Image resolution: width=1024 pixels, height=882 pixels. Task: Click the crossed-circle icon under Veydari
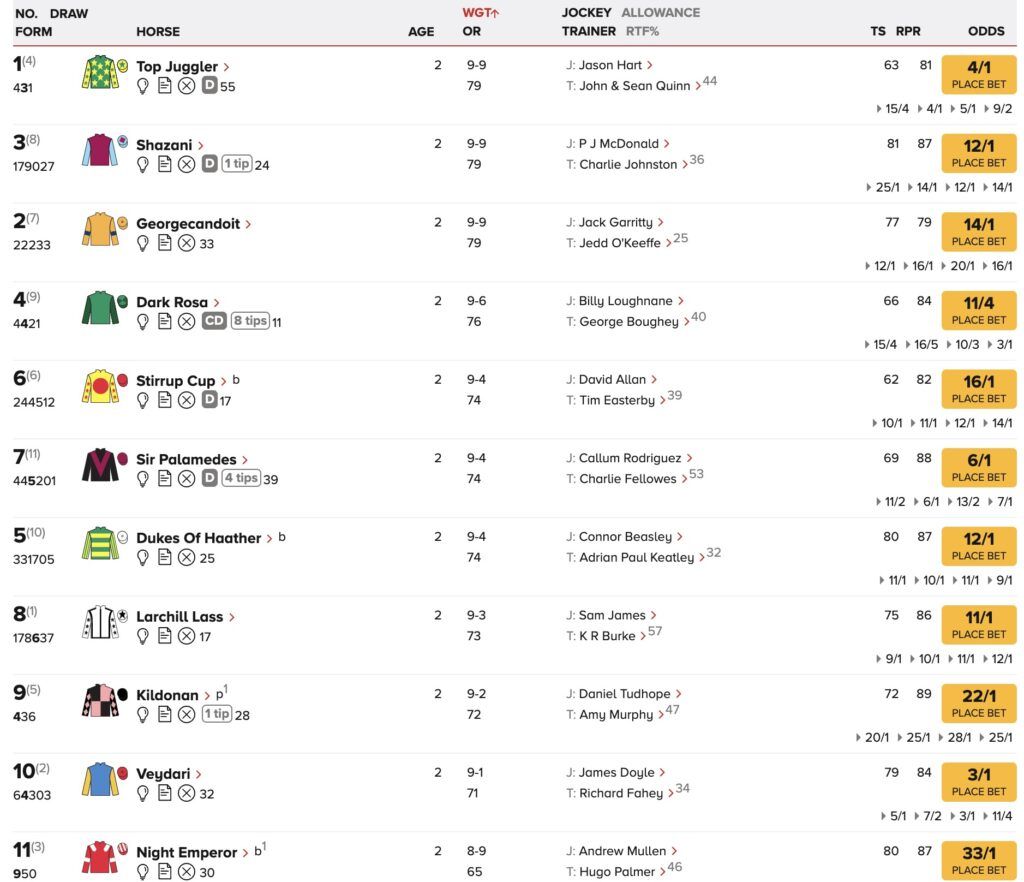tap(187, 793)
